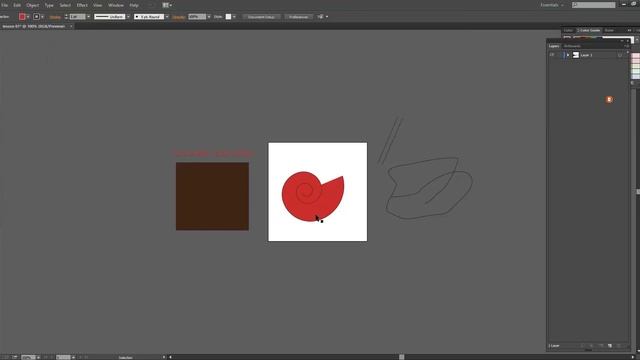Viewport: 640px width, 360px height.
Task: Click the graphic Style swatch
Action: point(229,17)
